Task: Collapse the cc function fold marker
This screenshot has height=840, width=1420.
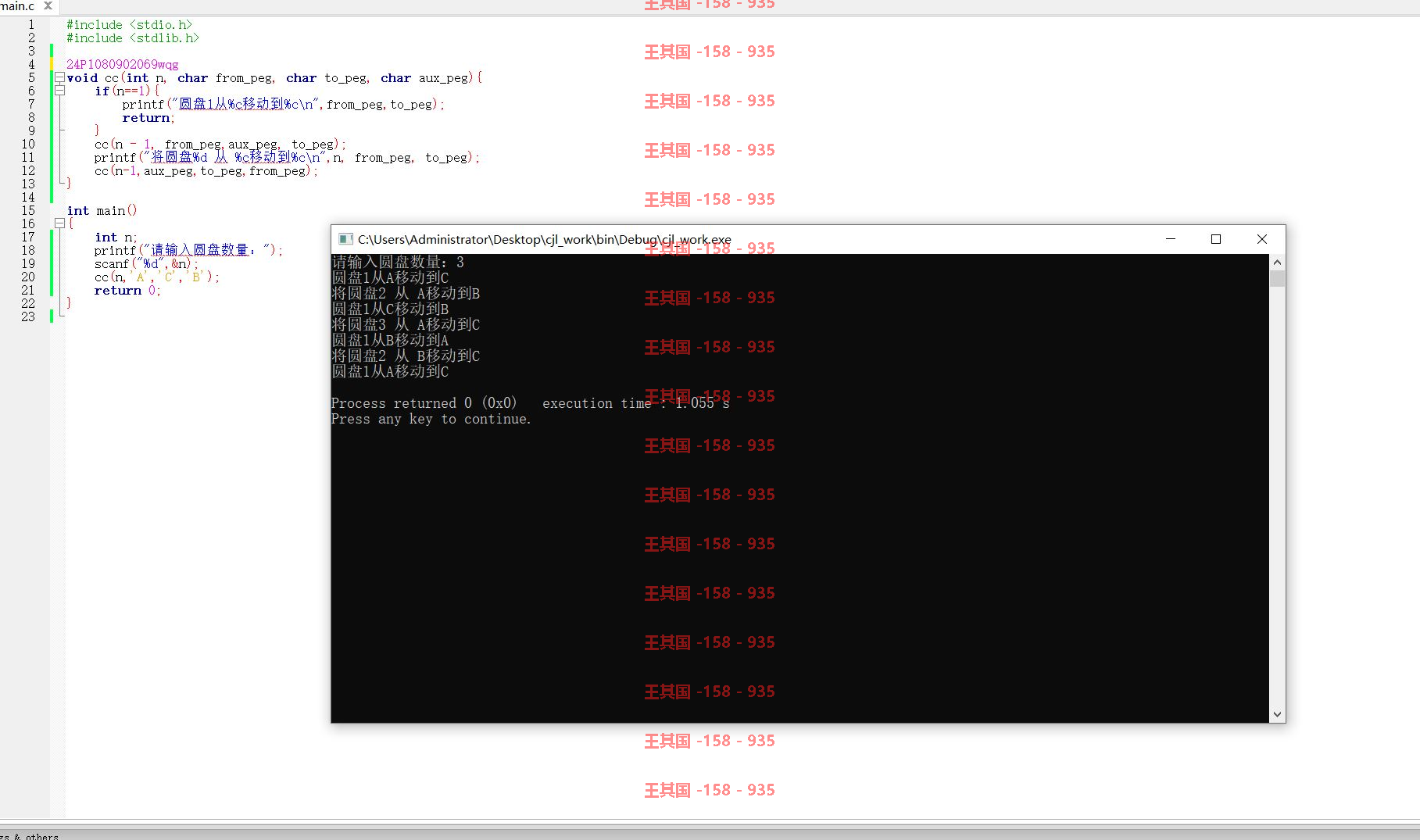Action: 59,77
